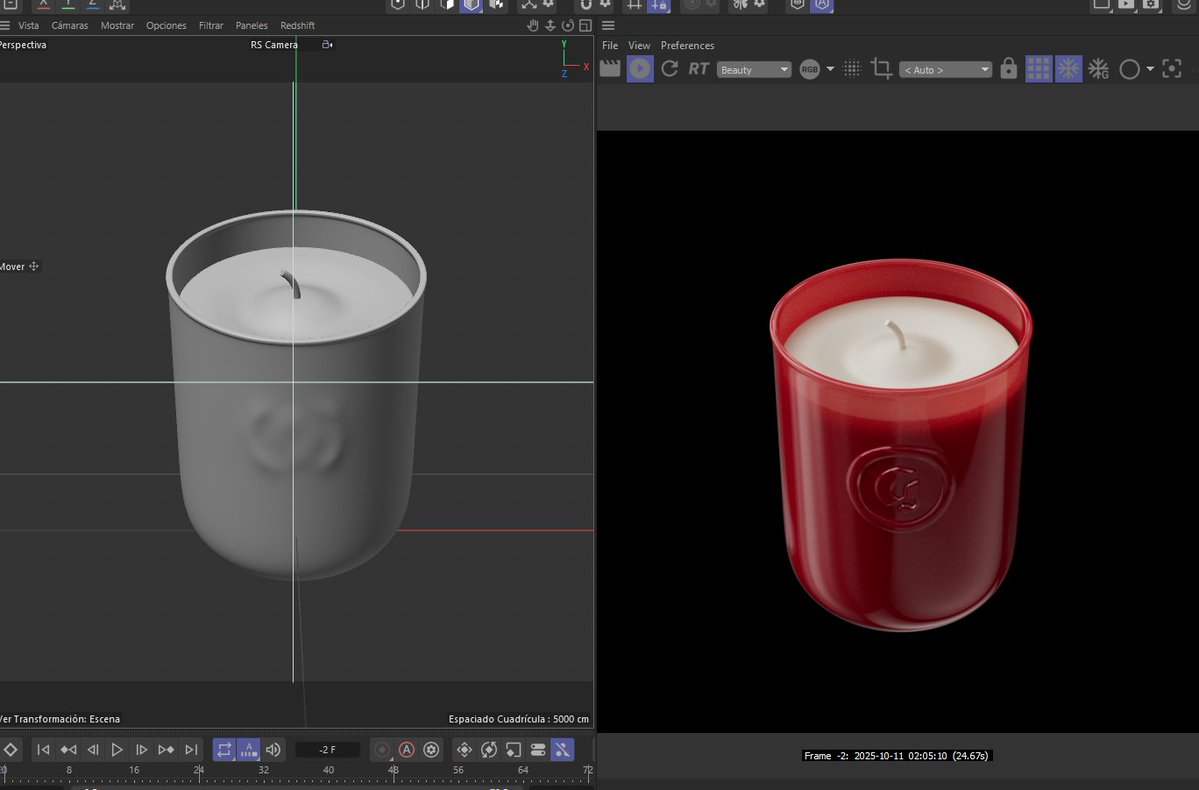
Task: Click the snowflake G freeze geometry icon
Action: (1099, 69)
